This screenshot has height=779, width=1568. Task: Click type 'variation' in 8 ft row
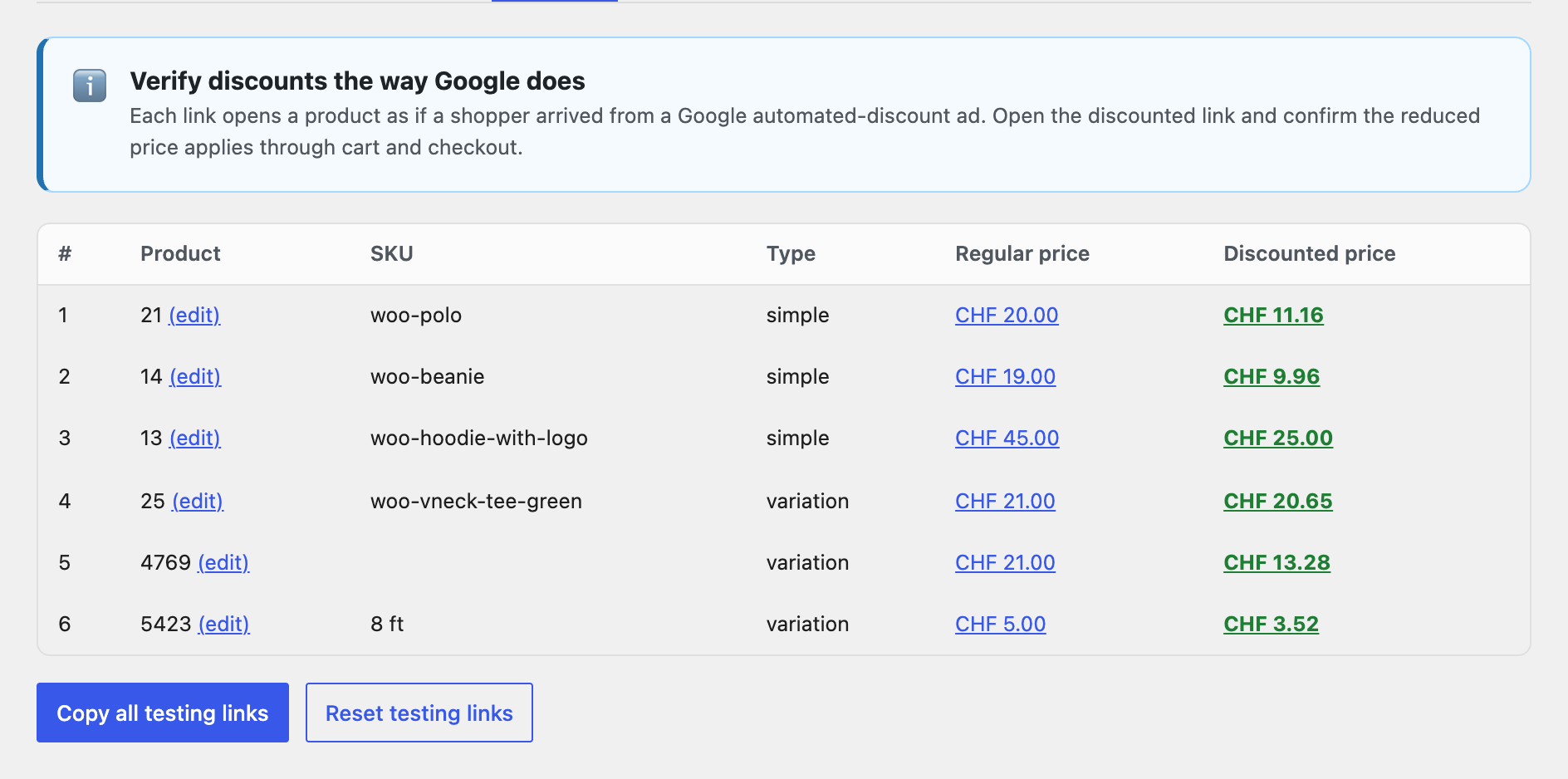807,625
